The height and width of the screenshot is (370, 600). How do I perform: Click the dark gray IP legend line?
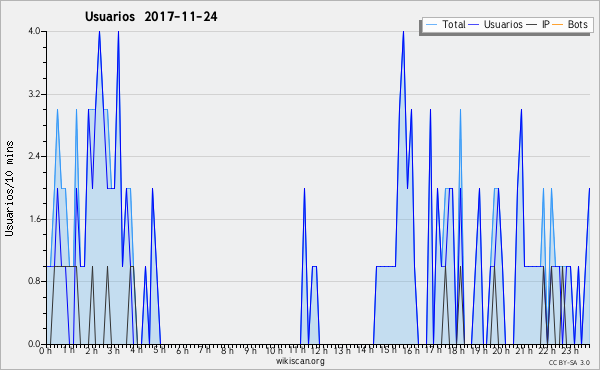532,25
